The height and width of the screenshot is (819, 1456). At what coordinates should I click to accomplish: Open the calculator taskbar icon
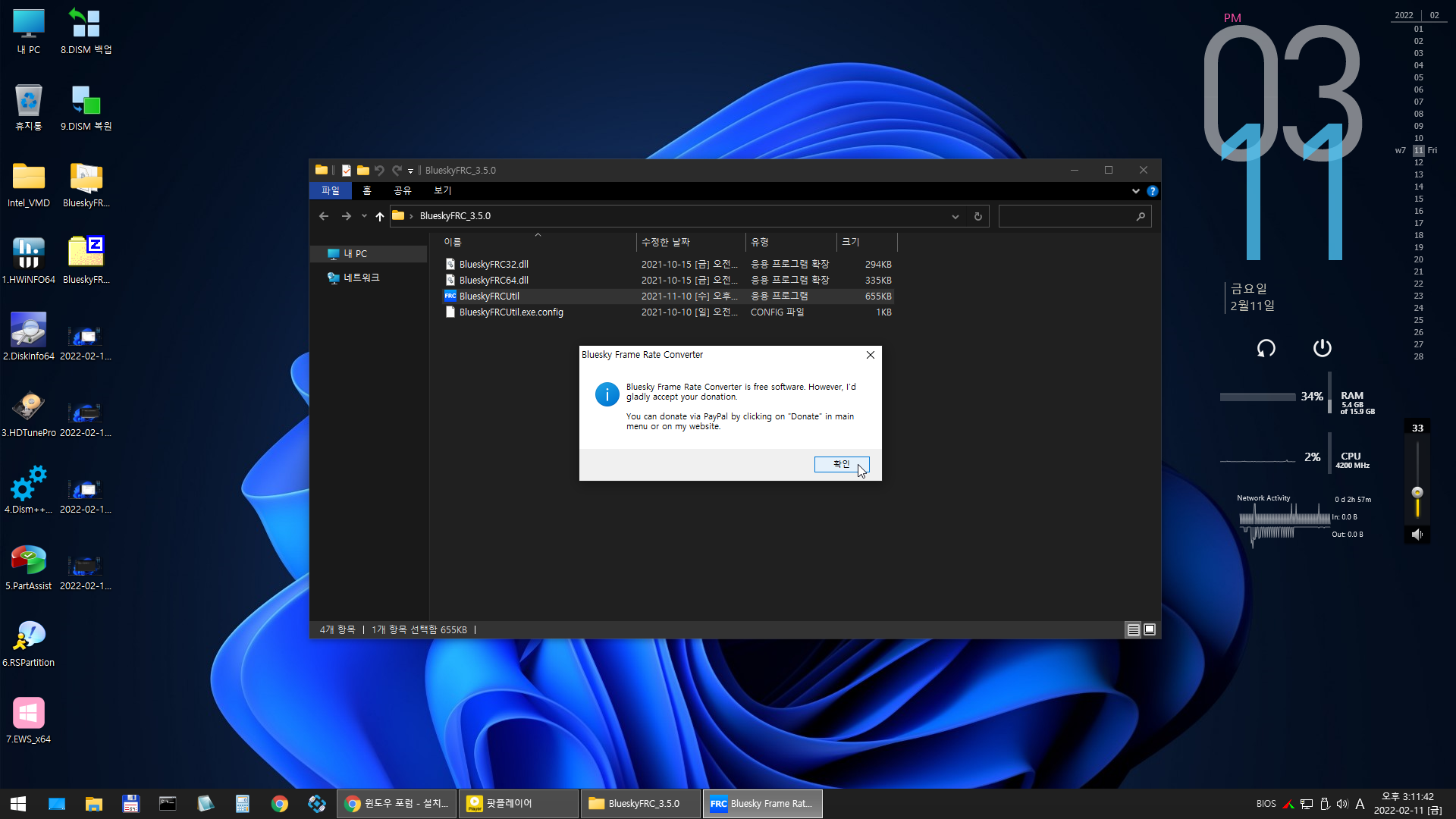(x=243, y=804)
